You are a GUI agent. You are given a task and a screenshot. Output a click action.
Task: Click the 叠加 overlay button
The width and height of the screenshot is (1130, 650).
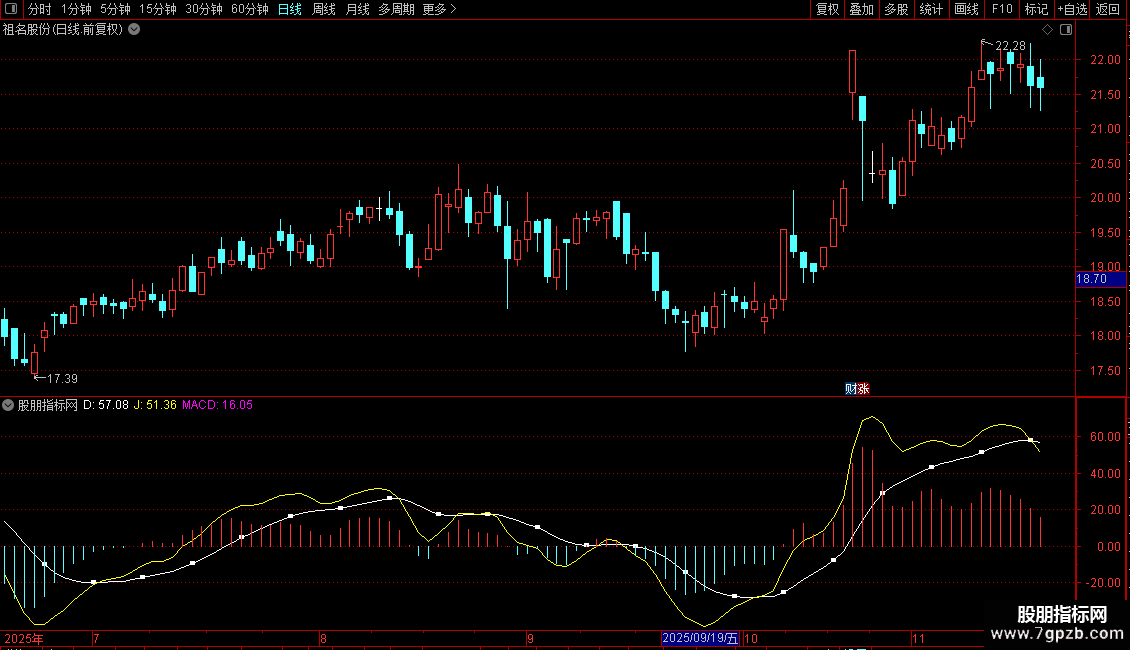coord(861,9)
